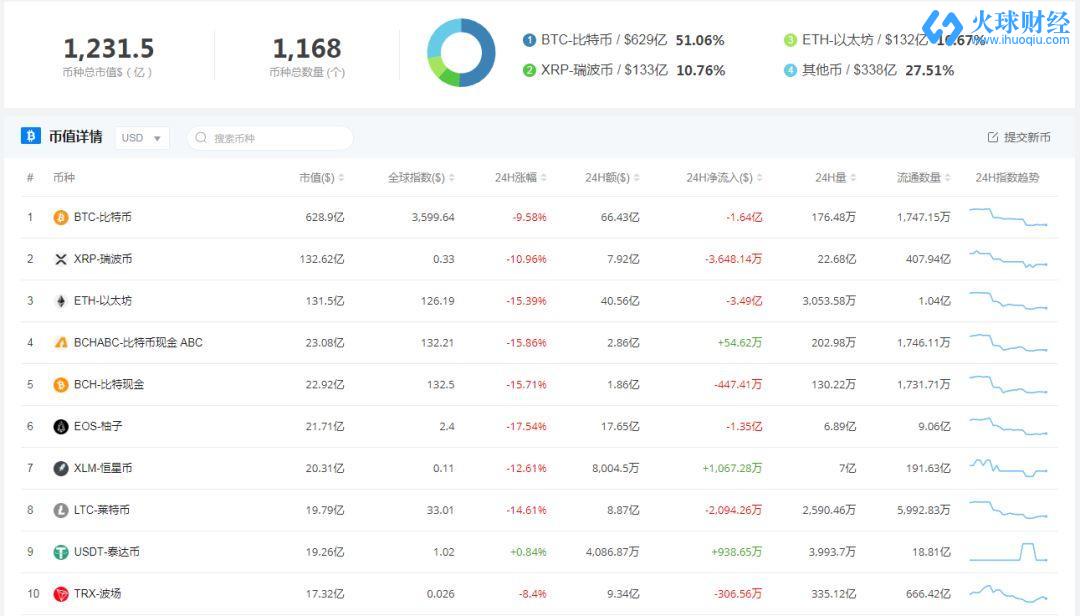
Task: Open TRX-波场 coin details
Action: click(x=97, y=594)
